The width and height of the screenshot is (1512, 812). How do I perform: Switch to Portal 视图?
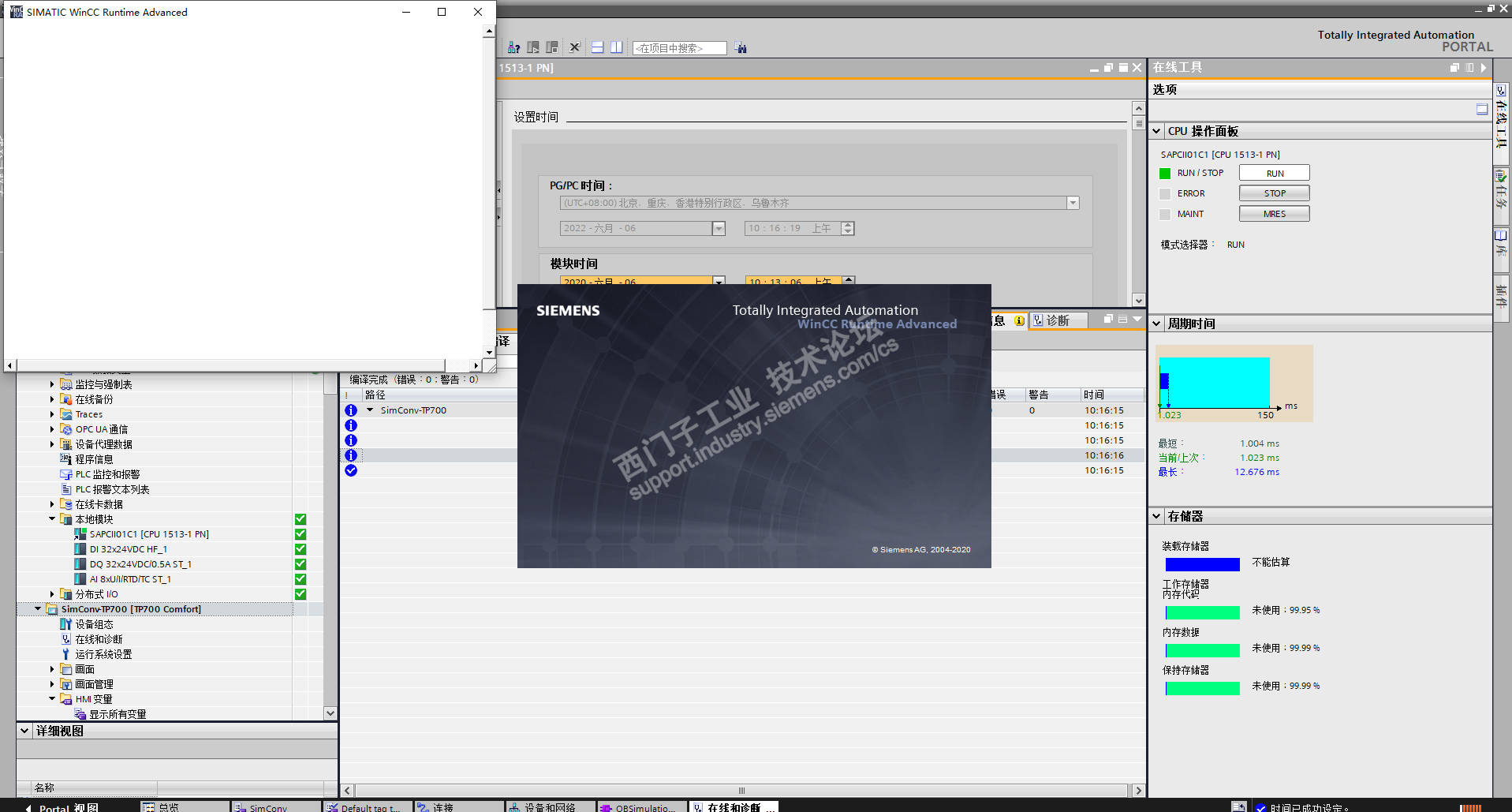pyautogui.click(x=62, y=807)
